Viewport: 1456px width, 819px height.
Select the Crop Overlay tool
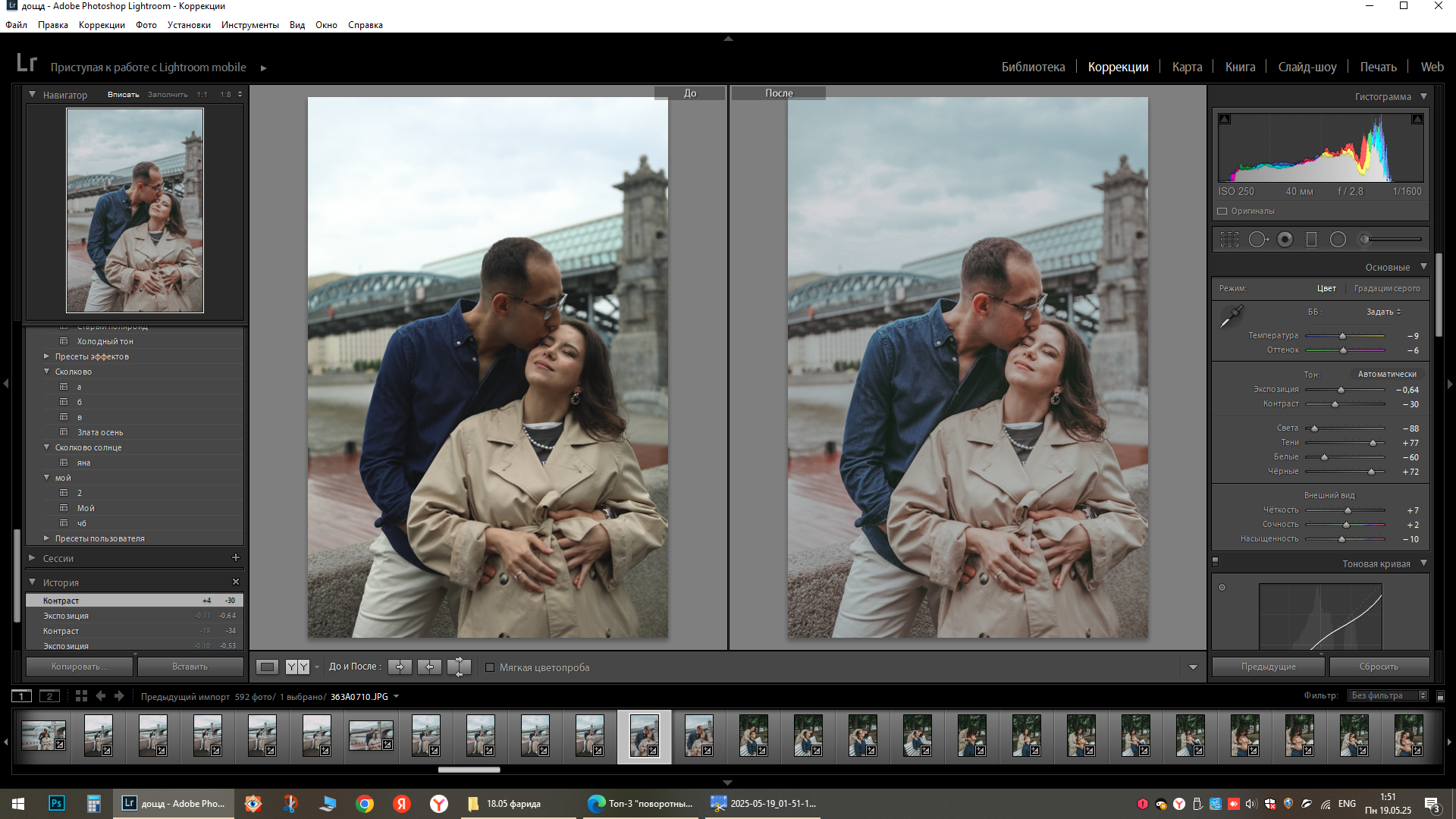pos(1229,240)
